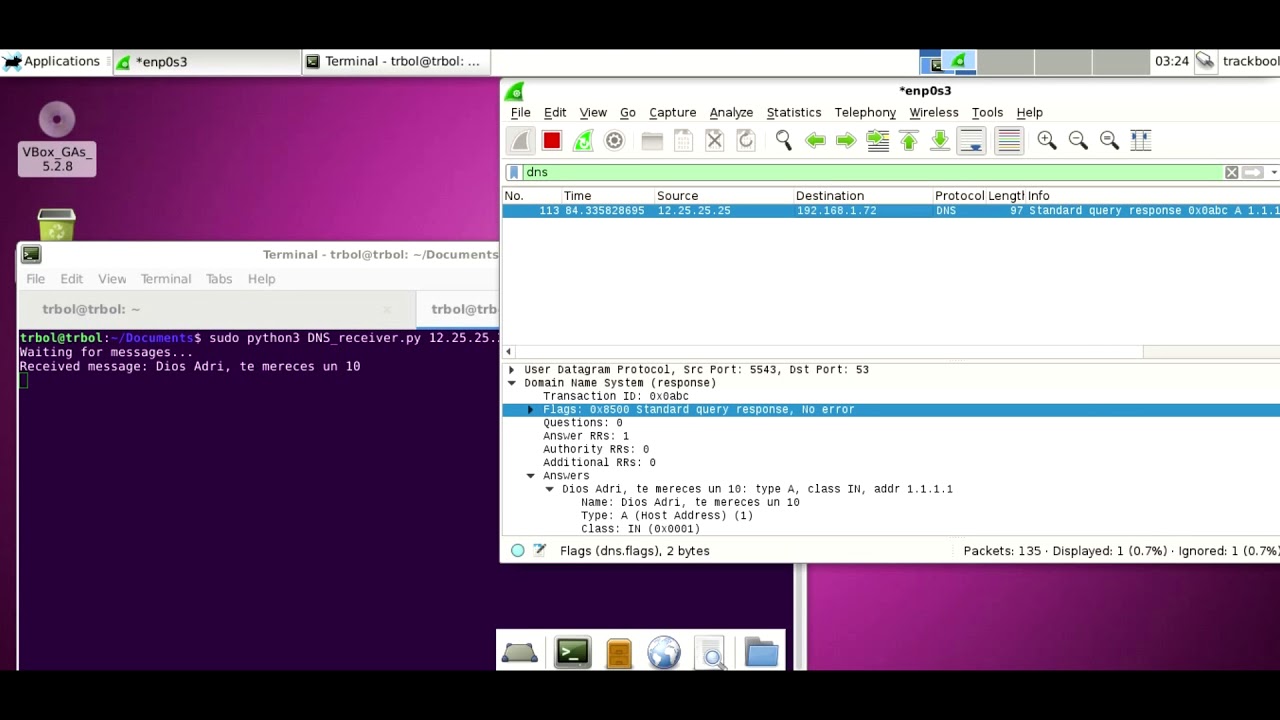Sort packets by Time column

(607, 196)
